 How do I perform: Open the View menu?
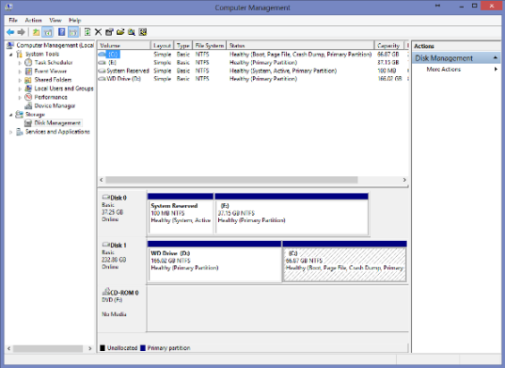pos(55,20)
